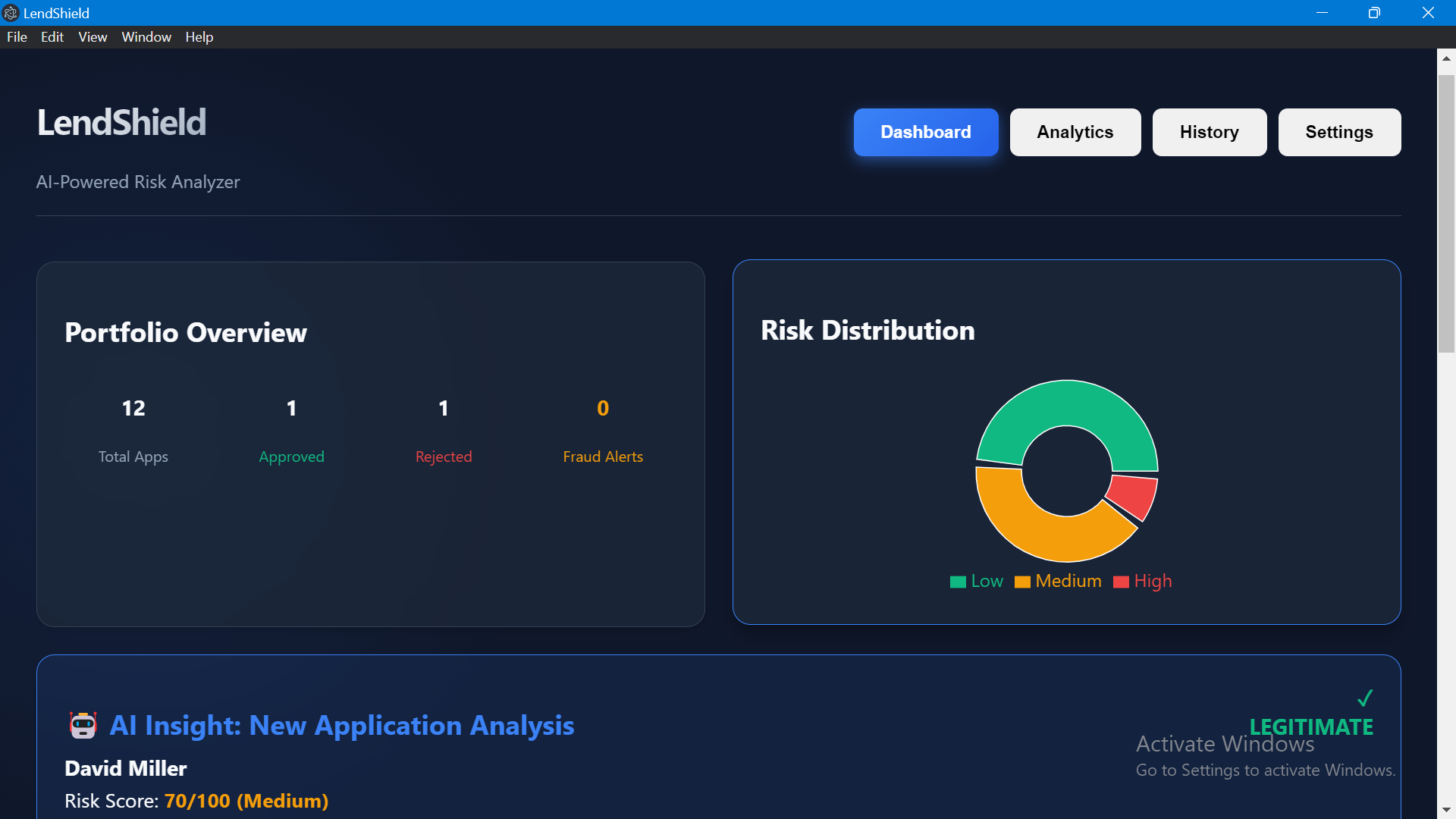The image size is (1456, 819).
Task: Toggle the High legend item
Action: [x=1143, y=582]
